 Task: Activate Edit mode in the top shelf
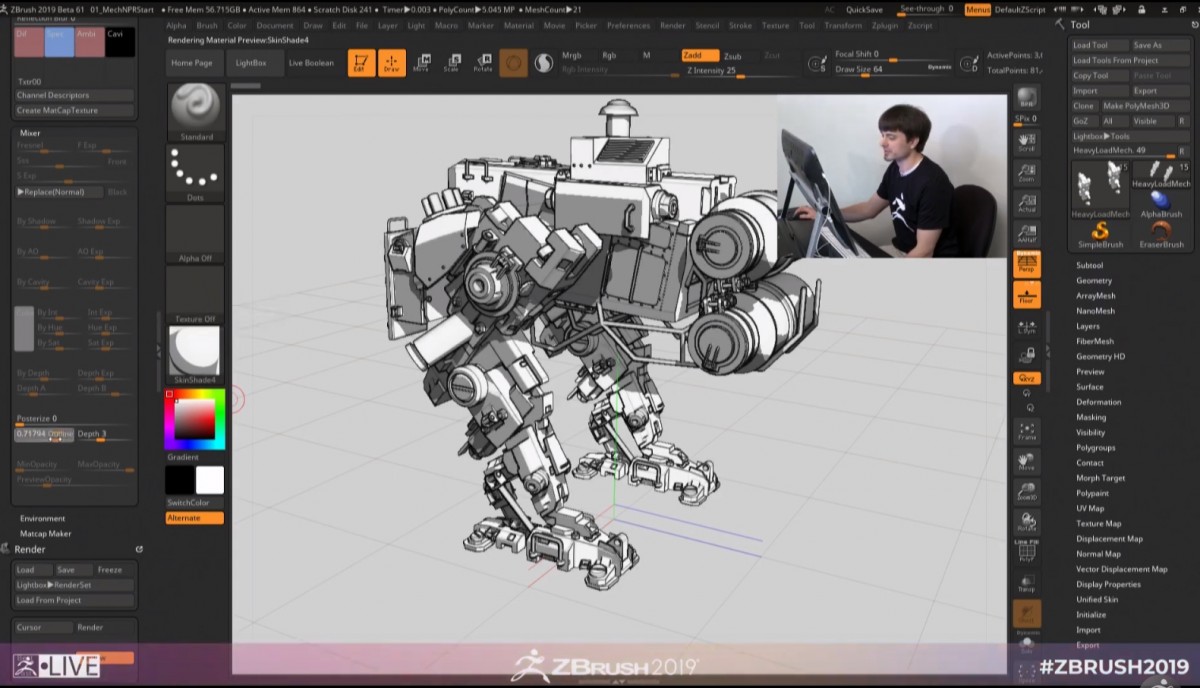click(361, 63)
